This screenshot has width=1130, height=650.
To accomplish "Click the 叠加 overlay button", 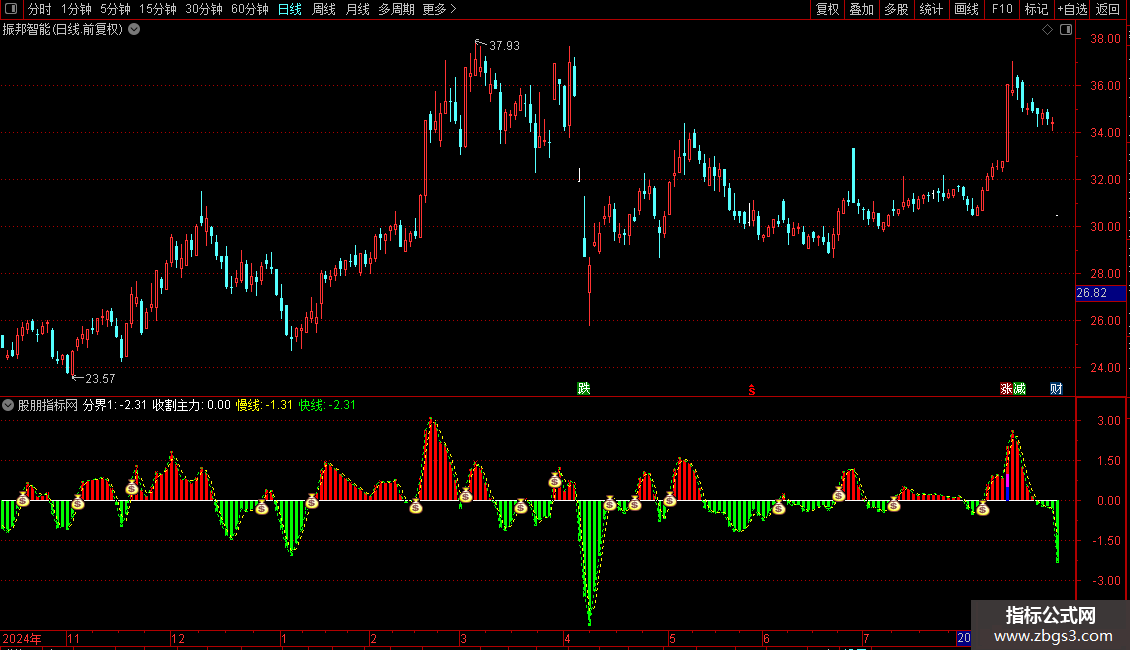I will click(x=861, y=9).
